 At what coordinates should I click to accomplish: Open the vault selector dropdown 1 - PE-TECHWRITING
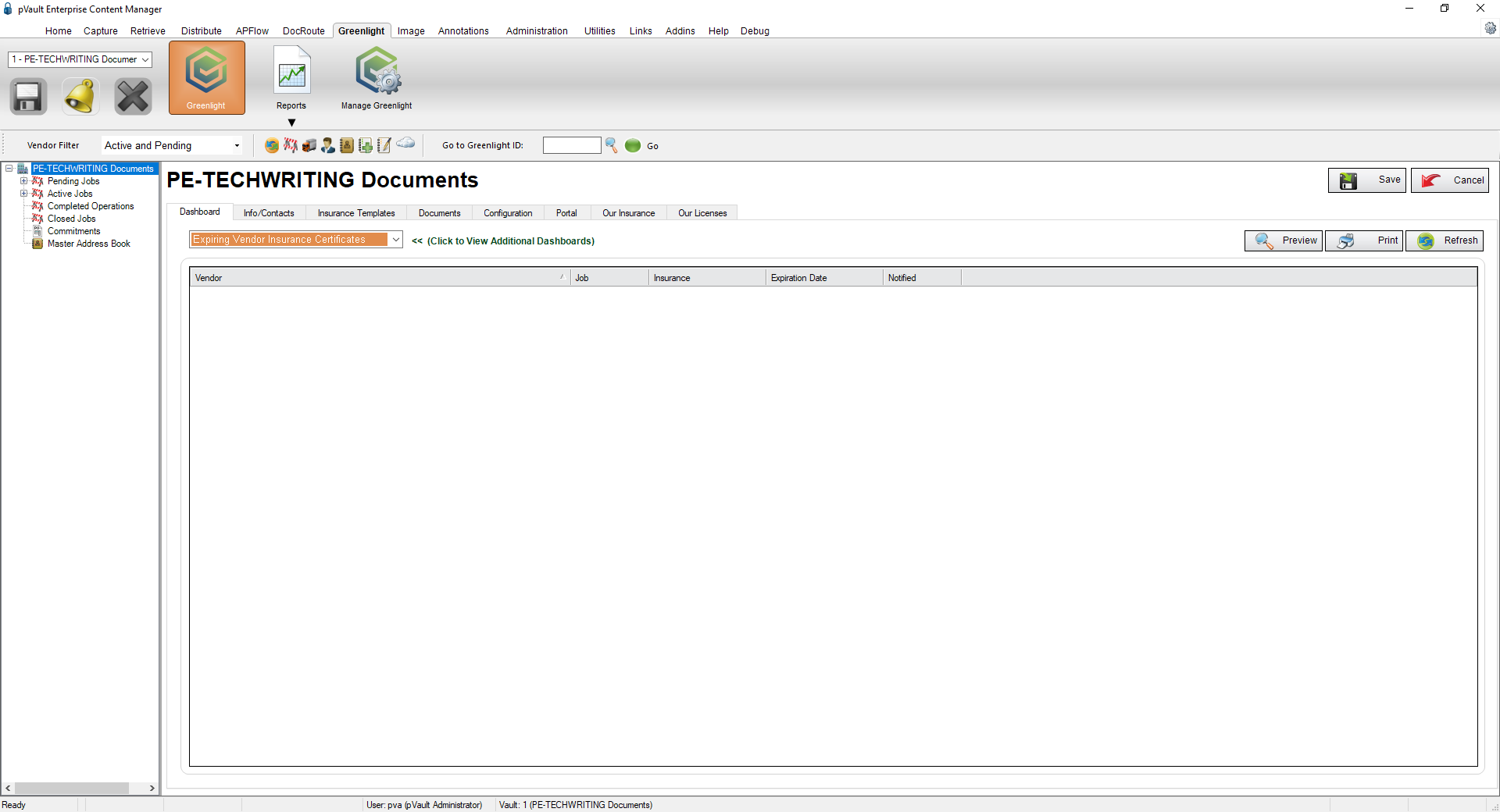(80, 59)
